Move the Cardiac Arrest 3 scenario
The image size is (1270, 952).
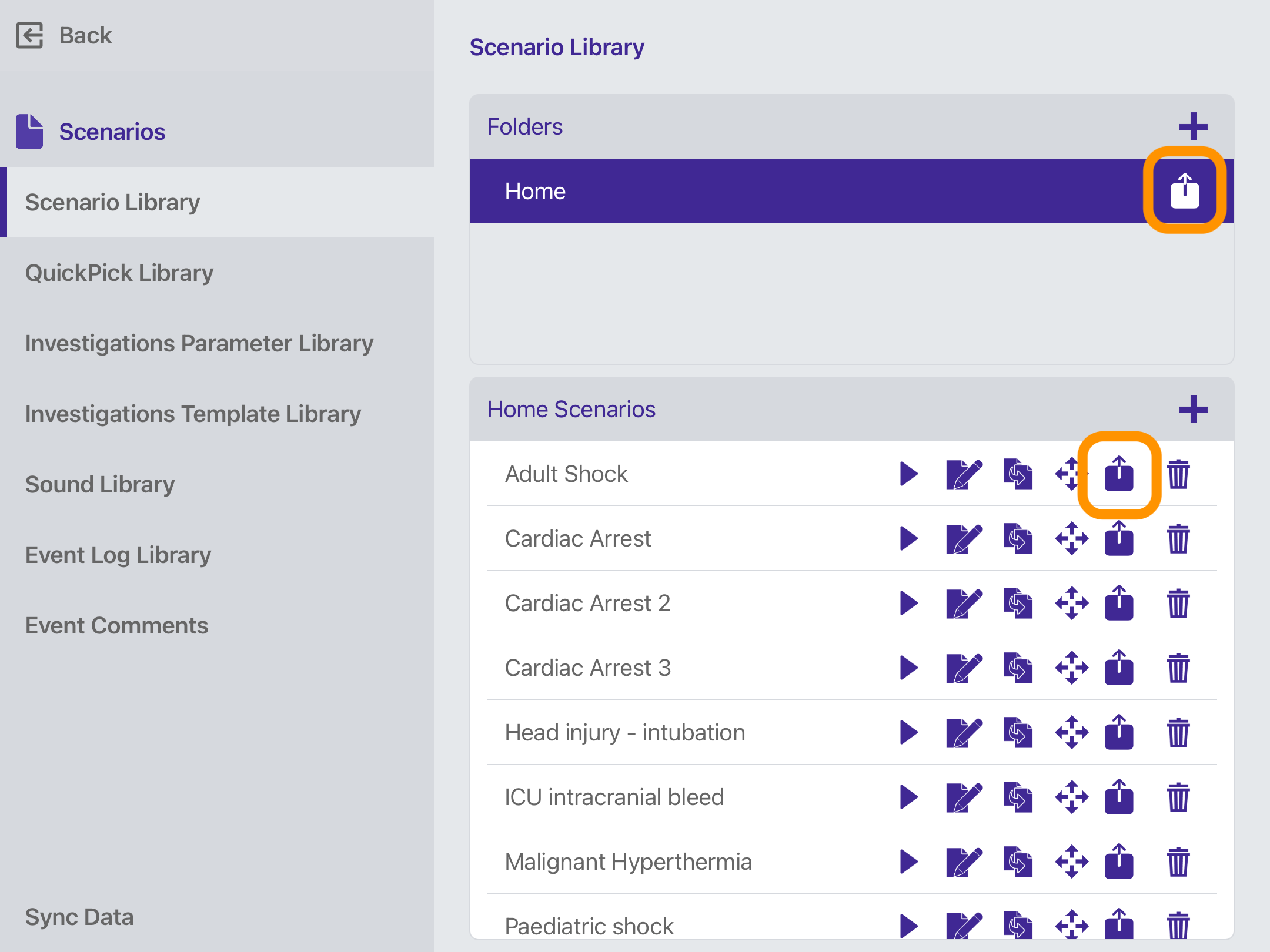click(1071, 668)
